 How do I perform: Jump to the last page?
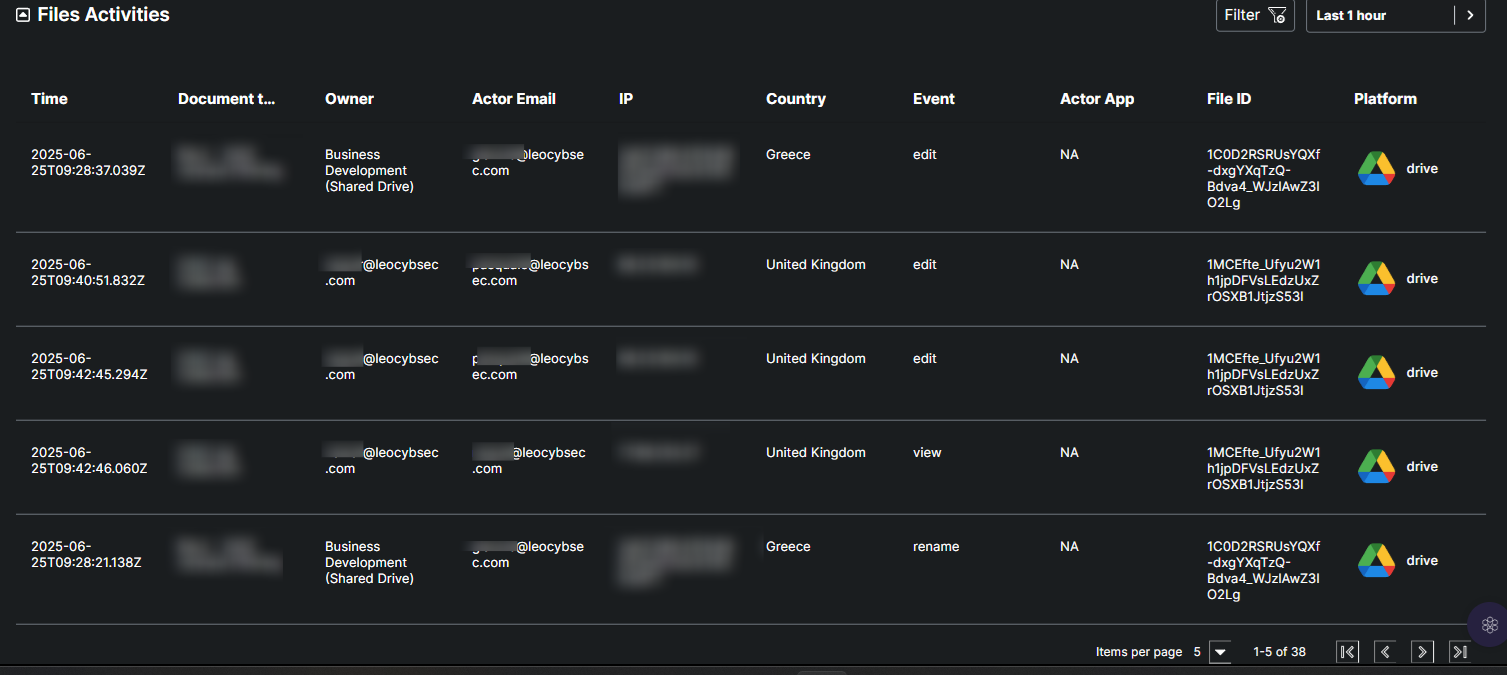1460,652
